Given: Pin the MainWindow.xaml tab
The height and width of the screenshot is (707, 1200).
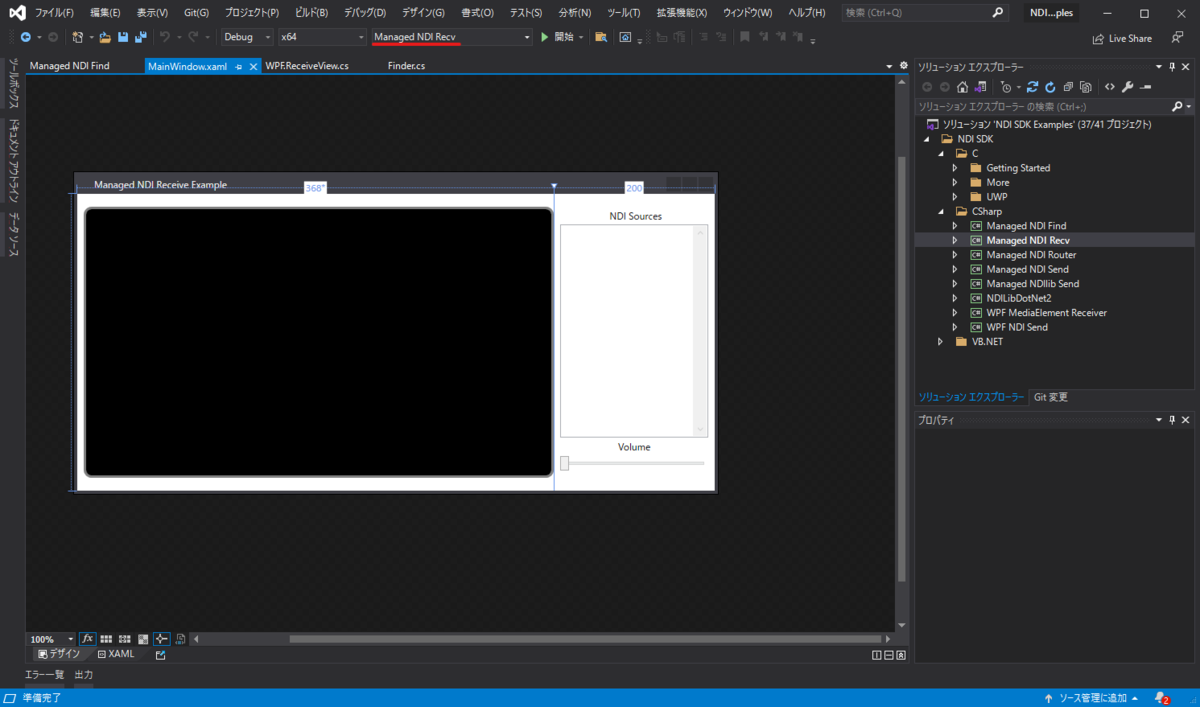Looking at the screenshot, I should tap(239, 66).
